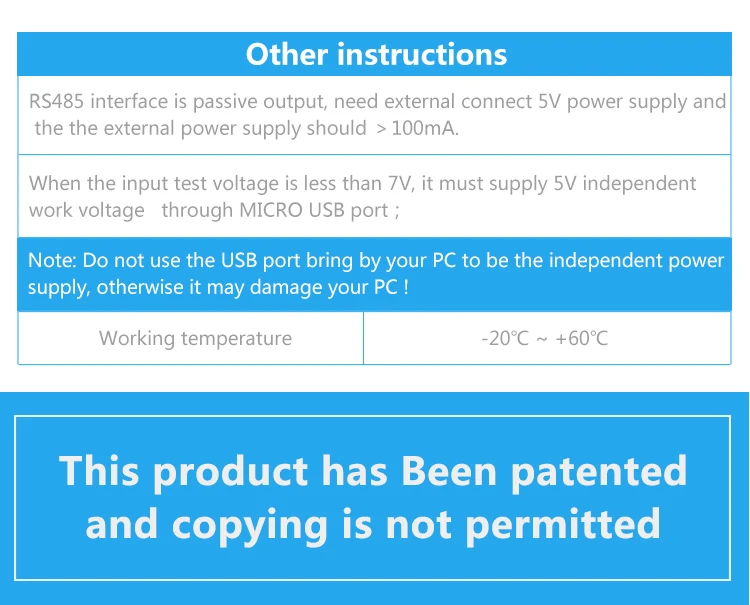Click the "+60℃" maximum temperature value
This screenshot has width=750, height=605.
582,339
